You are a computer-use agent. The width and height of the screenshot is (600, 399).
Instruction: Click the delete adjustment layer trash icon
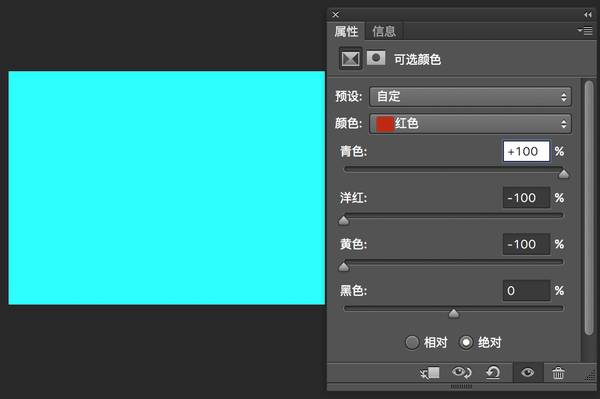(558, 373)
